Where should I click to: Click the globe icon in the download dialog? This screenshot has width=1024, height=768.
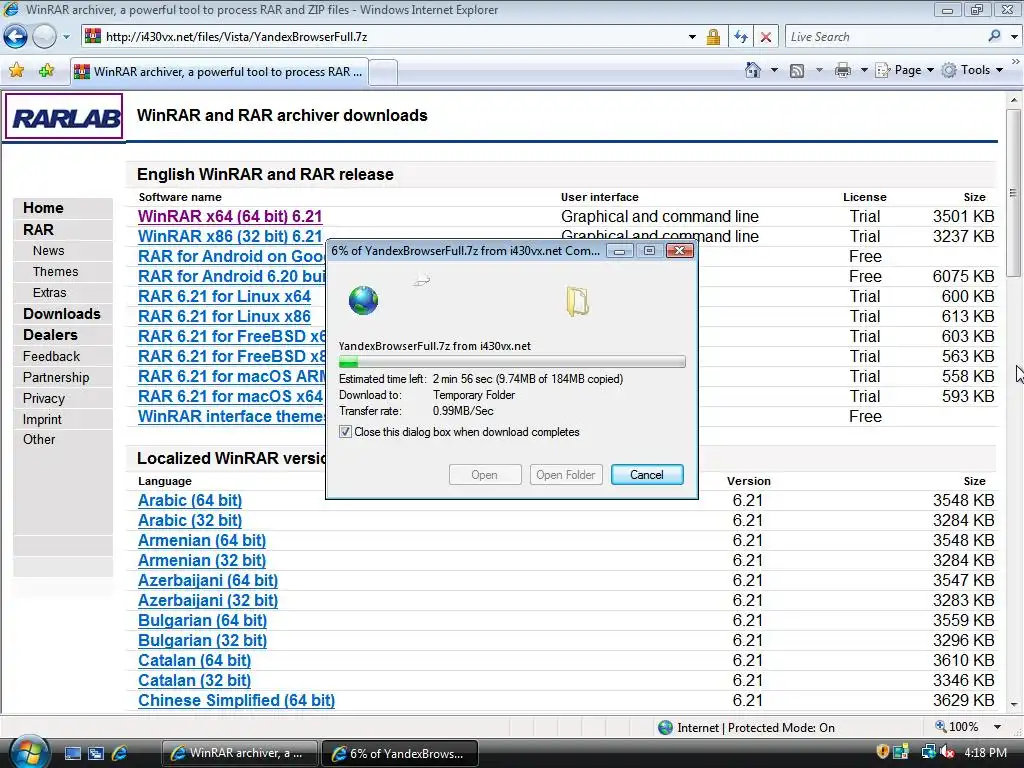[363, 300]
